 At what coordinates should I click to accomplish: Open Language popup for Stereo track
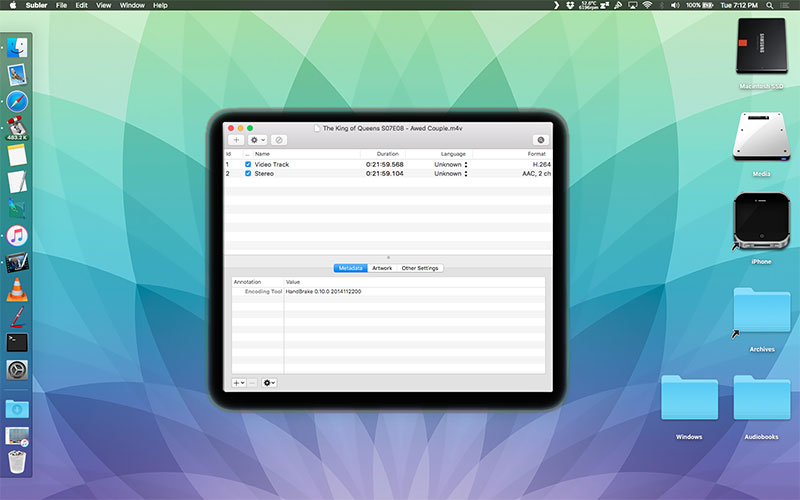[451, 173]
